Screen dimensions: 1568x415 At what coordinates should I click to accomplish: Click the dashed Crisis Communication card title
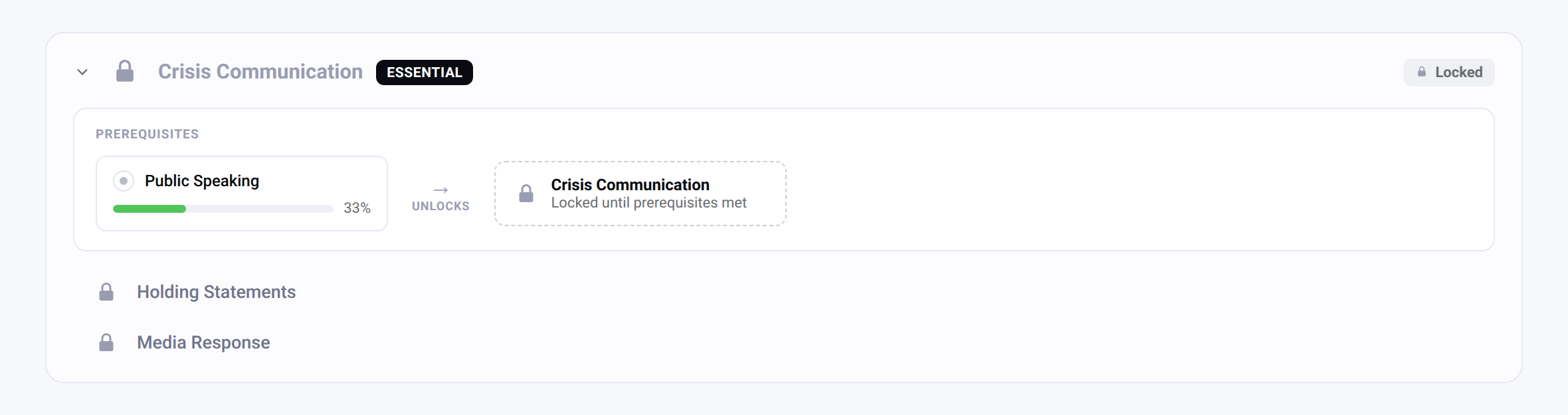coord(630,184)
